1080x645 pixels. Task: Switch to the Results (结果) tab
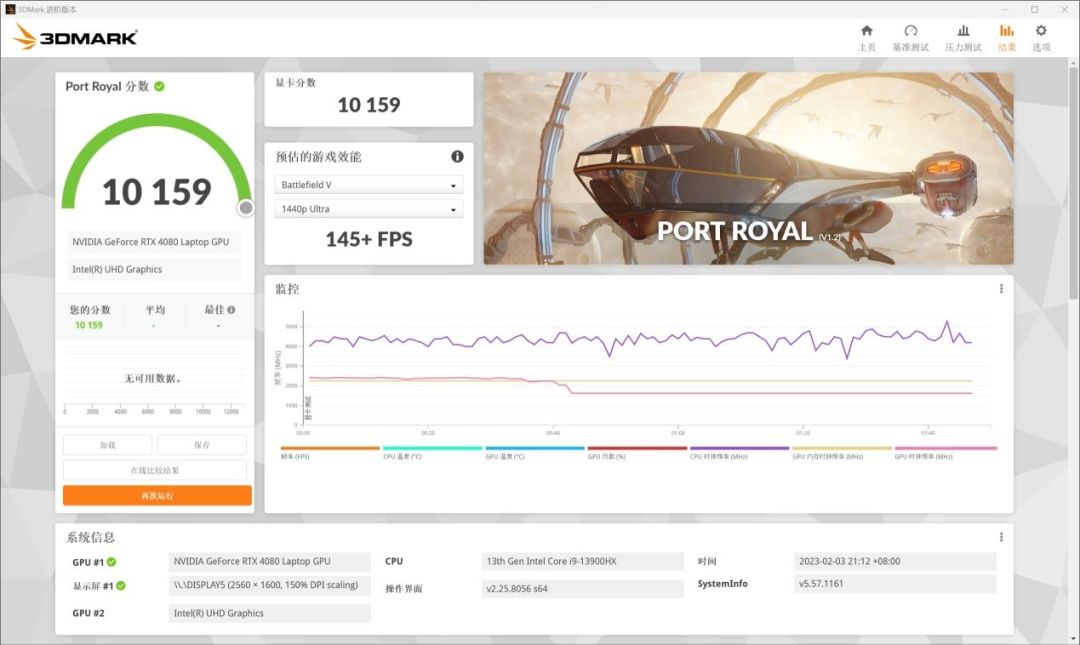click(1006, 38)
